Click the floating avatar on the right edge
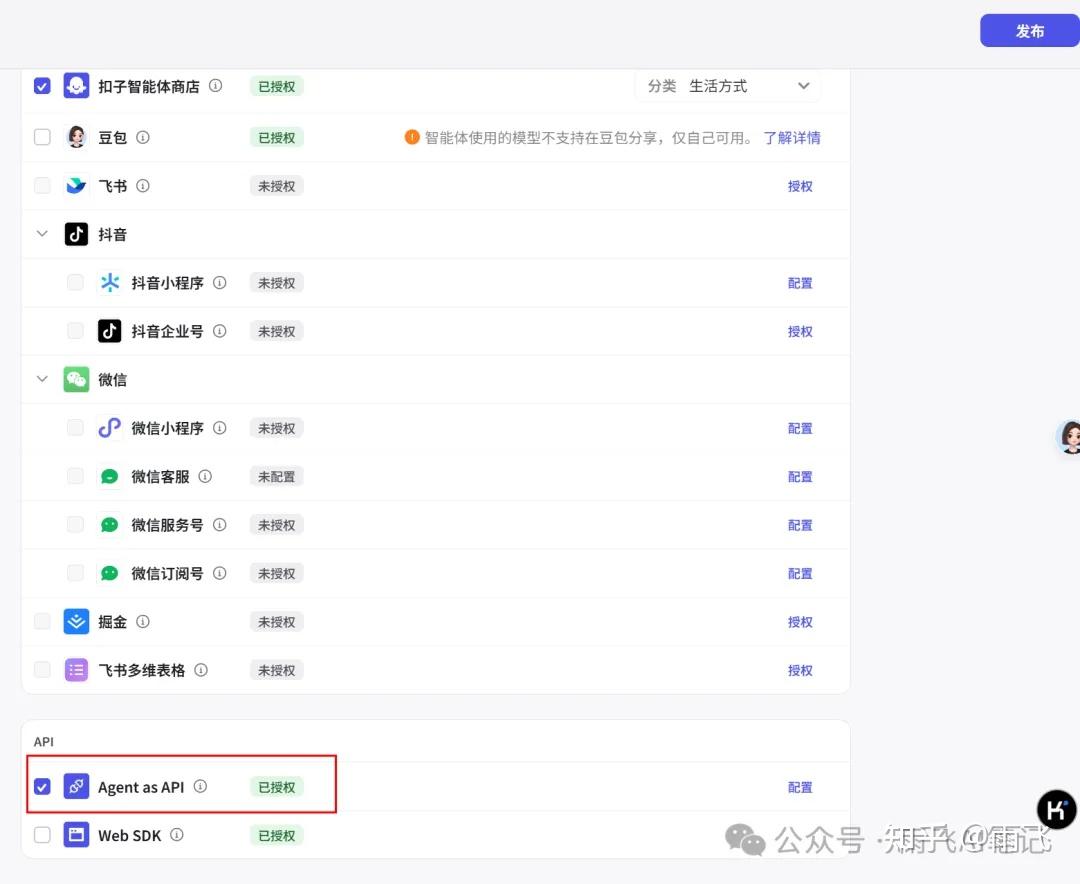This screenshot has width=1080, height=884. pos(1071,437)
